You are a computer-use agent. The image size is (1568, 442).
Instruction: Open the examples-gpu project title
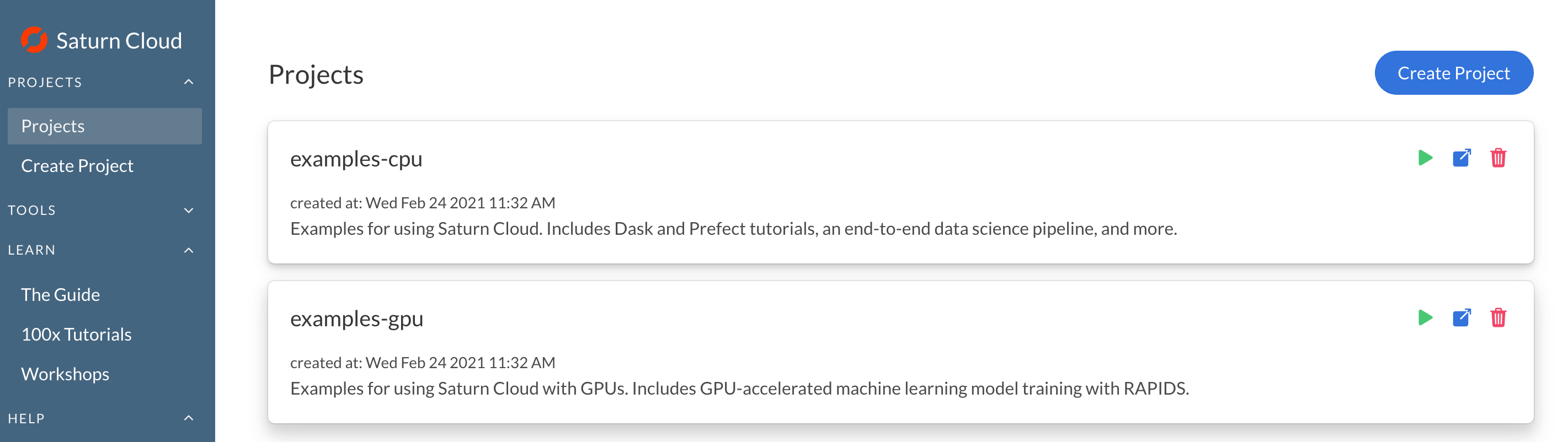357,319
